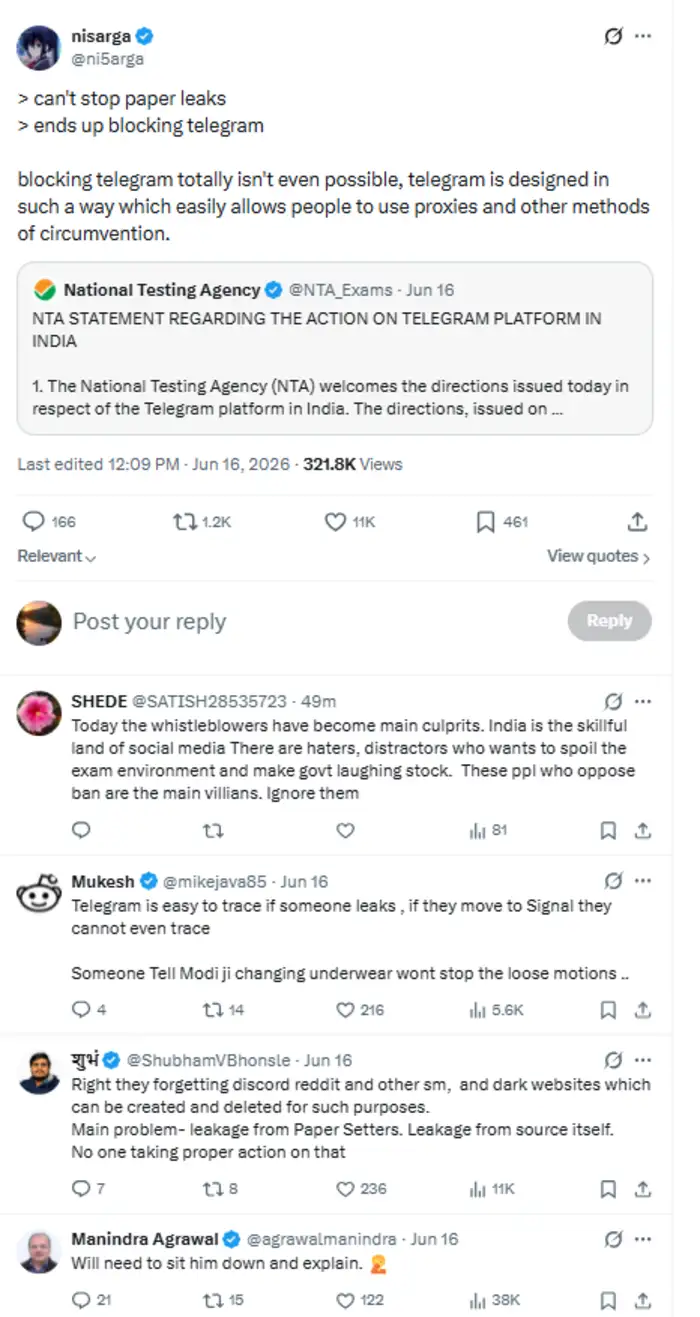
Task: Expand the Relevant sort dropdown
Action: 56,556
